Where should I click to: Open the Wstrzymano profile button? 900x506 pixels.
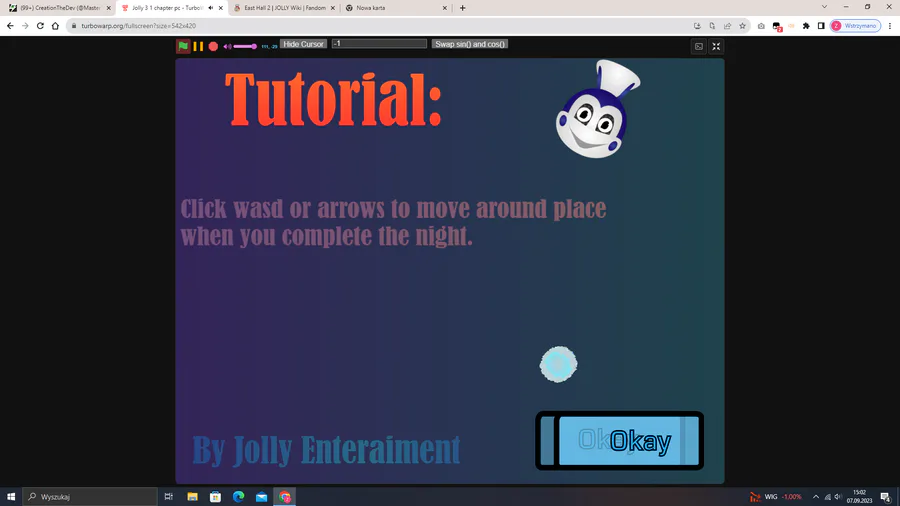(855, 26)
